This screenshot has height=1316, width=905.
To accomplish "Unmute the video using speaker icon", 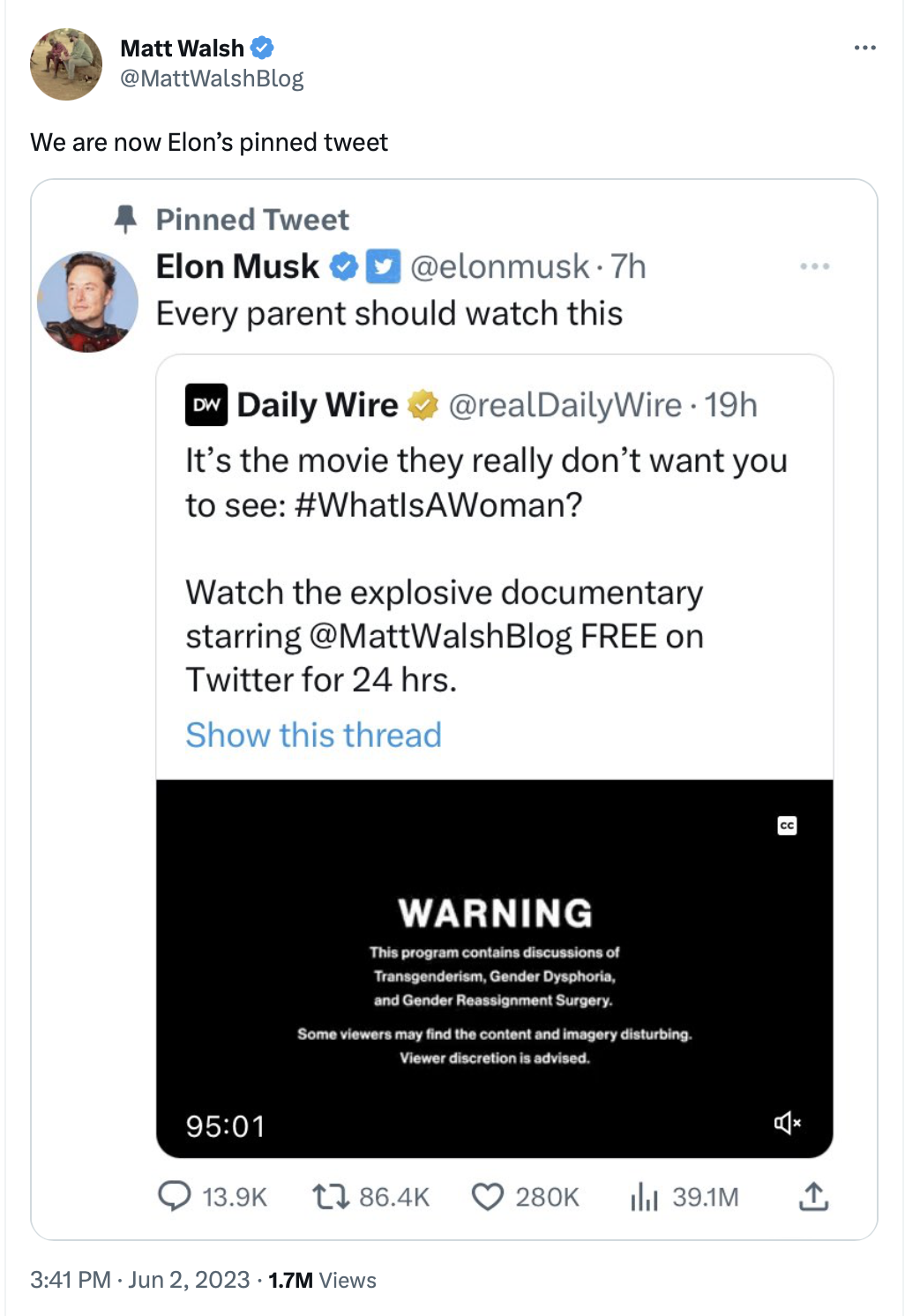I will tap(787, 1123).
